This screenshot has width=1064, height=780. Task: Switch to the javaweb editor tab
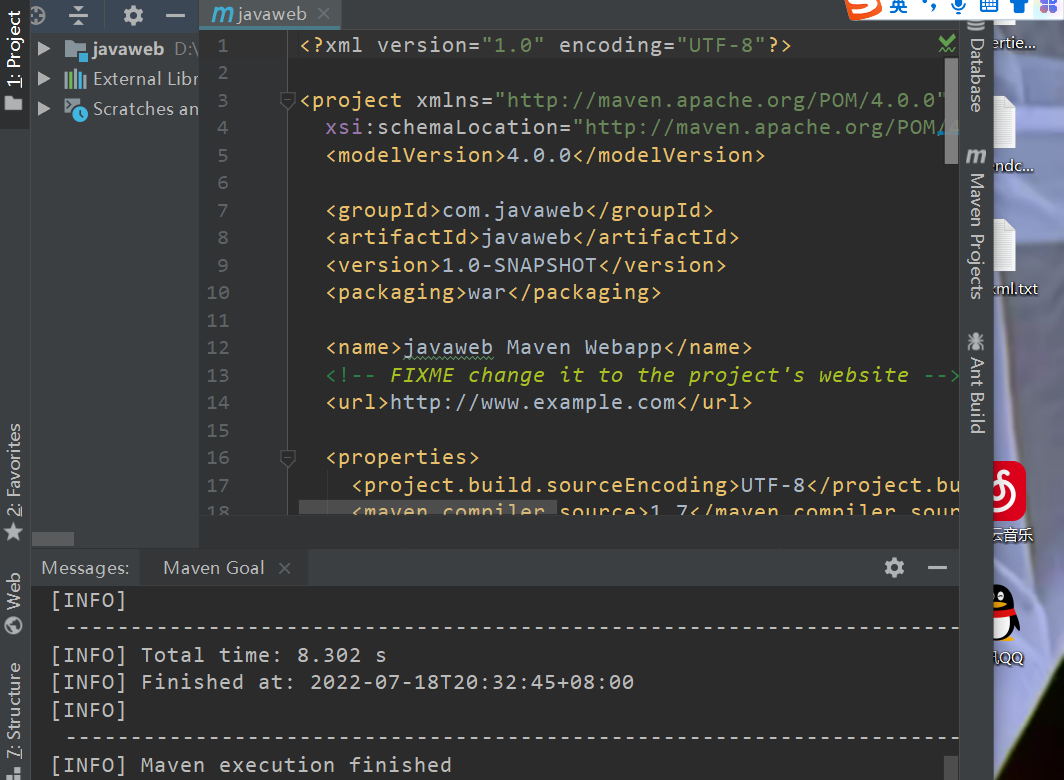pos(260,15)
